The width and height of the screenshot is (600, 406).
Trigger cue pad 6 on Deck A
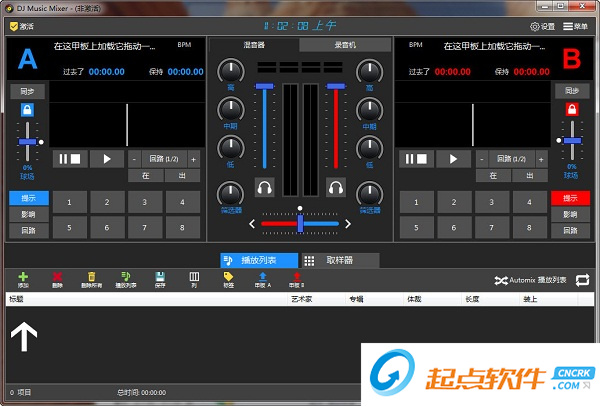[107, 228]
